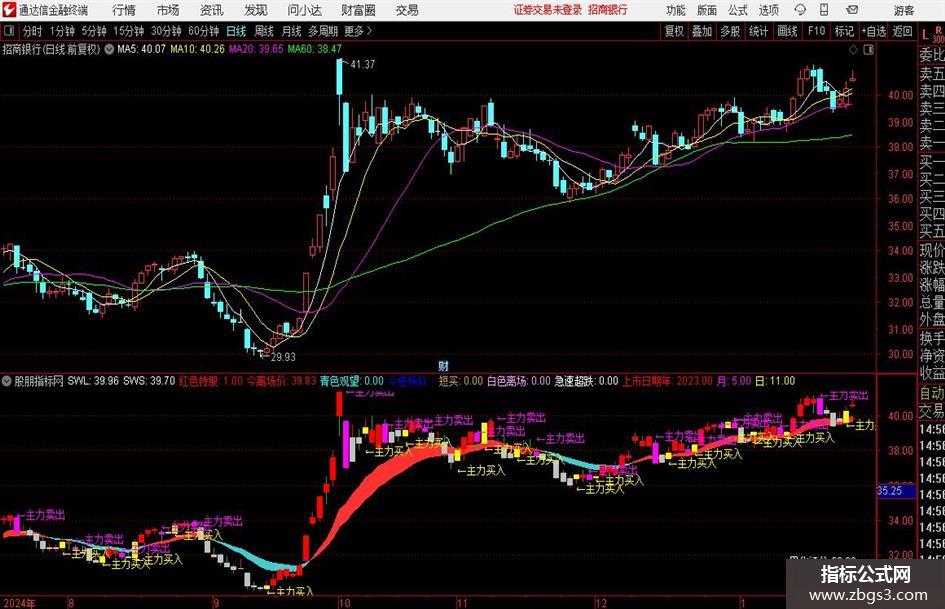
Task: Click the SWL: 39.96 indicator value
Action: (93, 381)
